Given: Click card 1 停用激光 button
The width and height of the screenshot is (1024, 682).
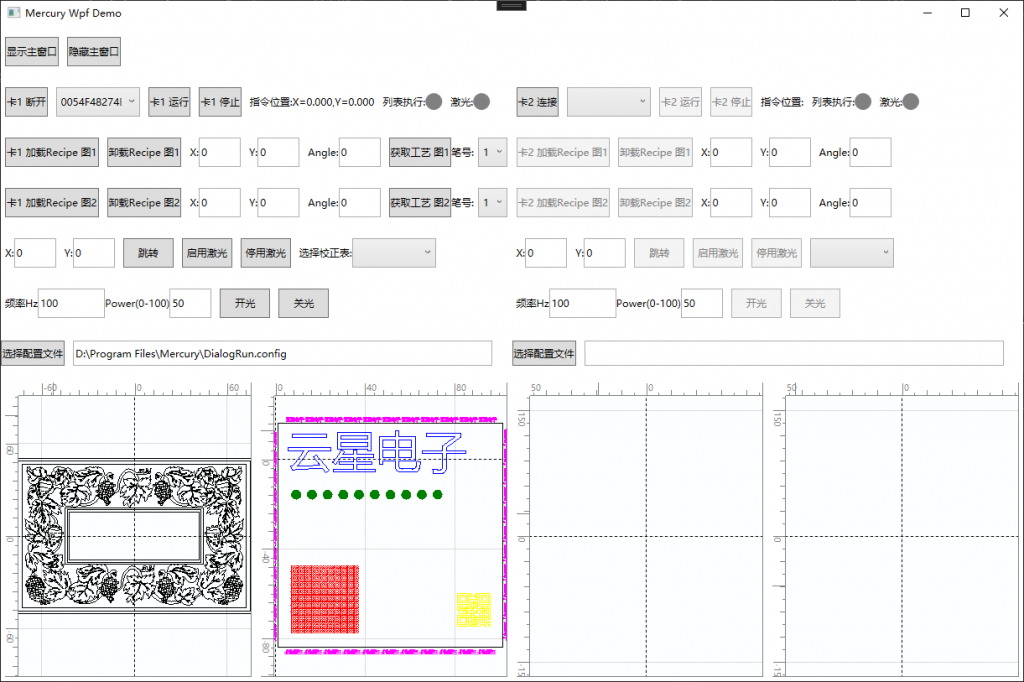Looking at the screenshot, I should pyautogui.click(x=266, y=253).
